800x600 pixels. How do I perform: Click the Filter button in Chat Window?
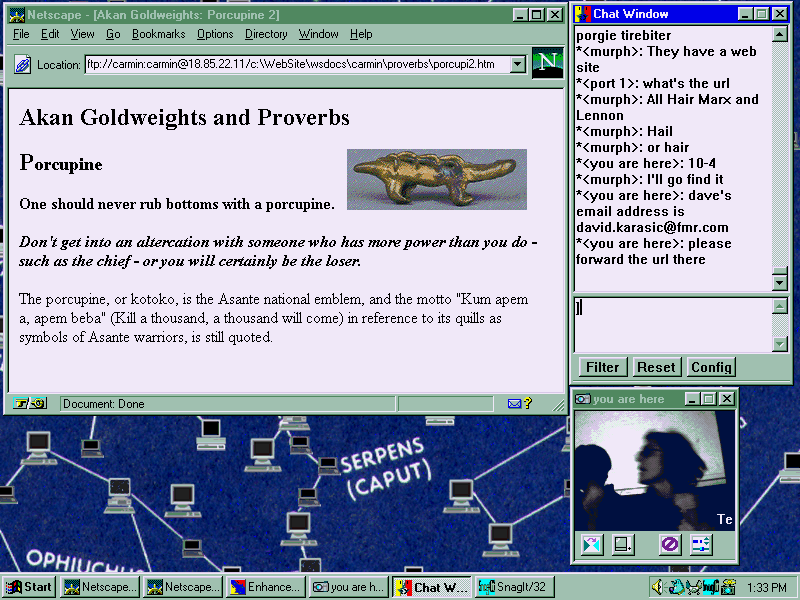pos(603,367)
